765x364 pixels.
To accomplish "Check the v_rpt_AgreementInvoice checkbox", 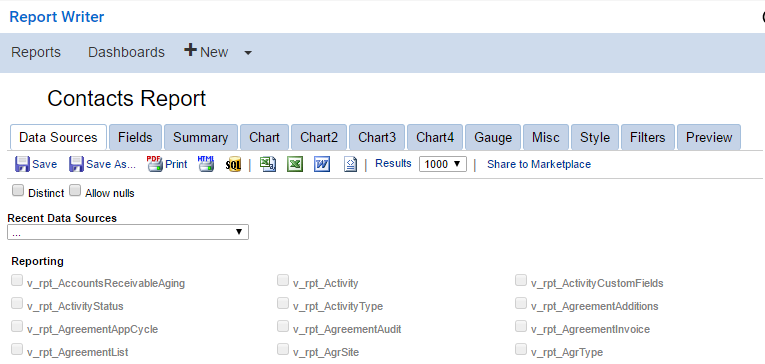I will pos(521,326).
